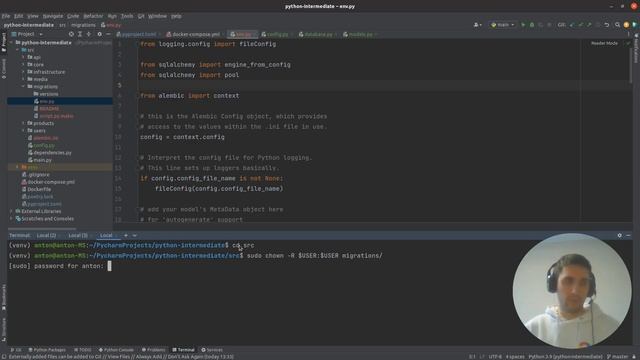640x360 pixels.
Task: Run the main configuration with green play icon
Action: pyautogui.click(x=523, y=25)
